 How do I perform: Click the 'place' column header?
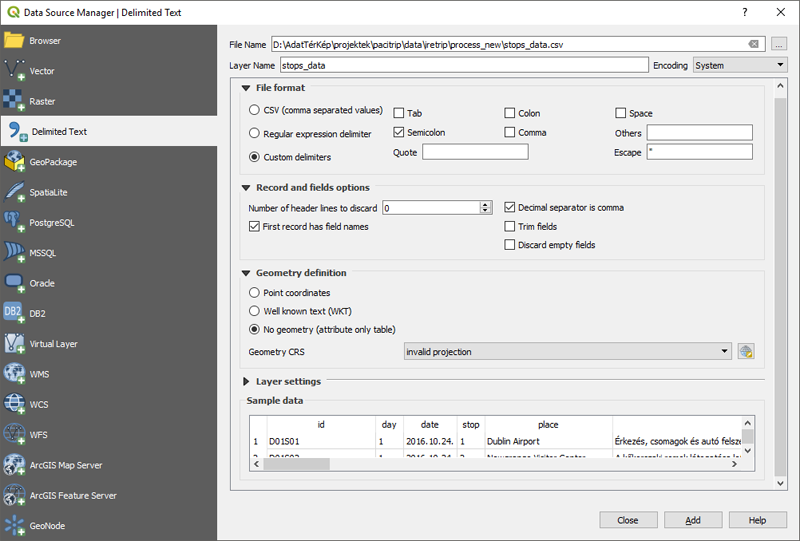(x=548, y=424)
